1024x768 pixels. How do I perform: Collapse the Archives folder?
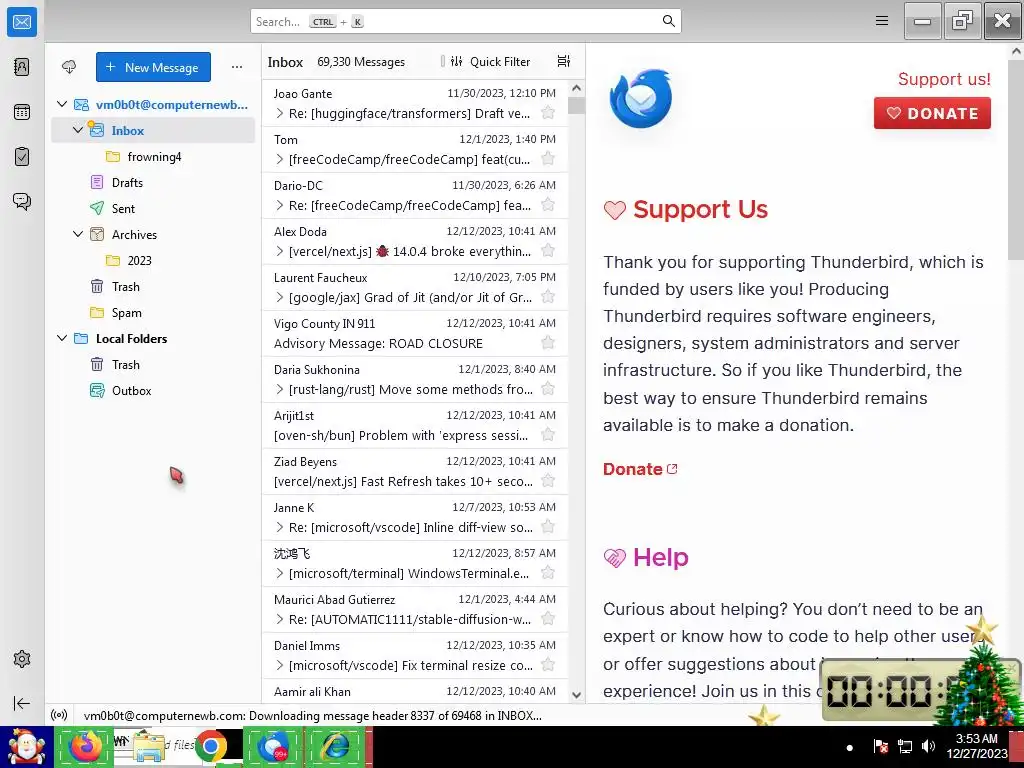click(x=78, y=234)
